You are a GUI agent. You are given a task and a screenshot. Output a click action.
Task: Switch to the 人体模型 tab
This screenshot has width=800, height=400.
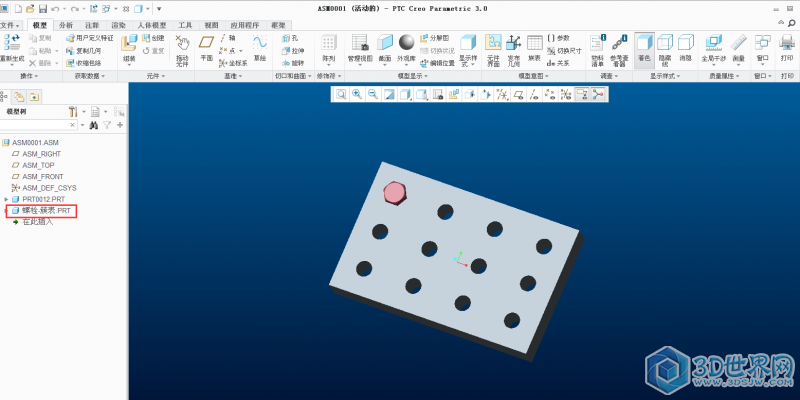pyautogui.click(x=152, y=24)
